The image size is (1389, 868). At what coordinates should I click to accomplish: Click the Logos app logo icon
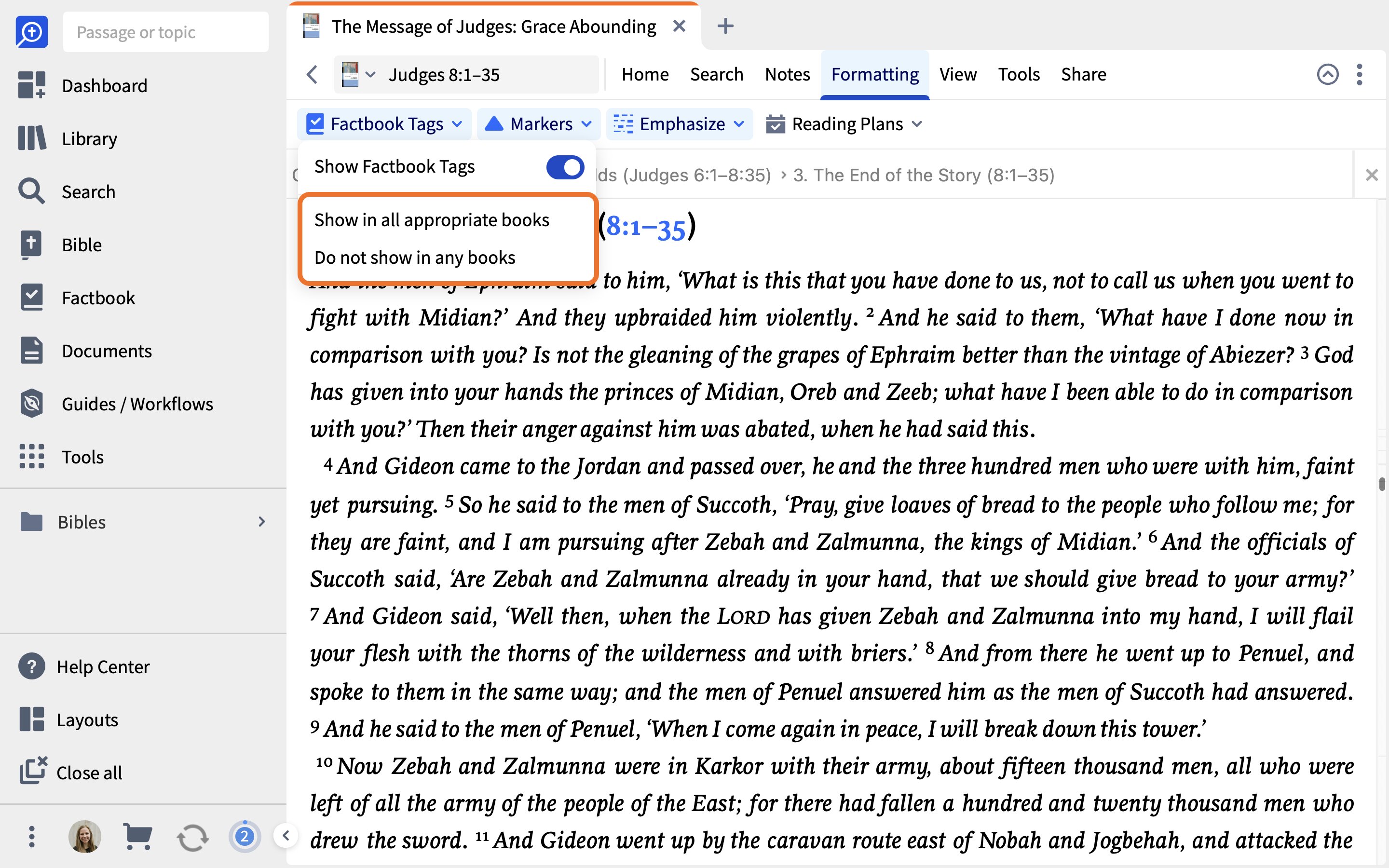click(x=31, y=31)
